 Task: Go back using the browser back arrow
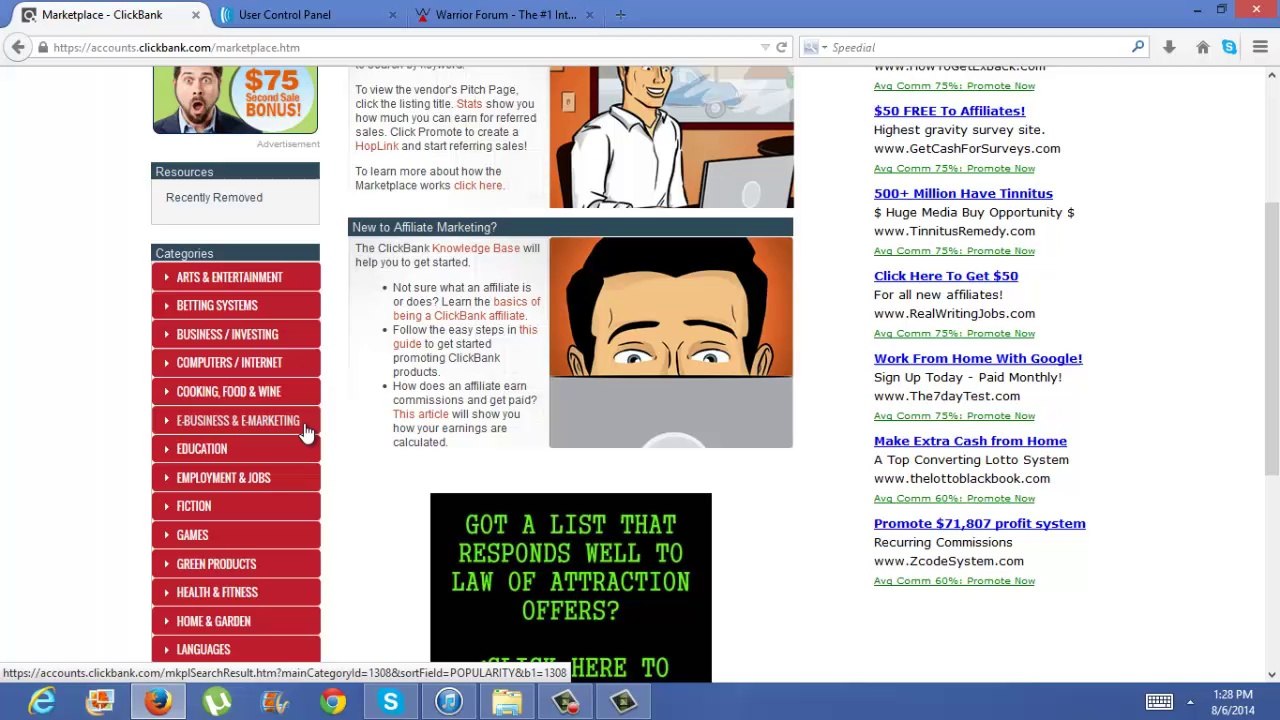click(x=18, y=47)
